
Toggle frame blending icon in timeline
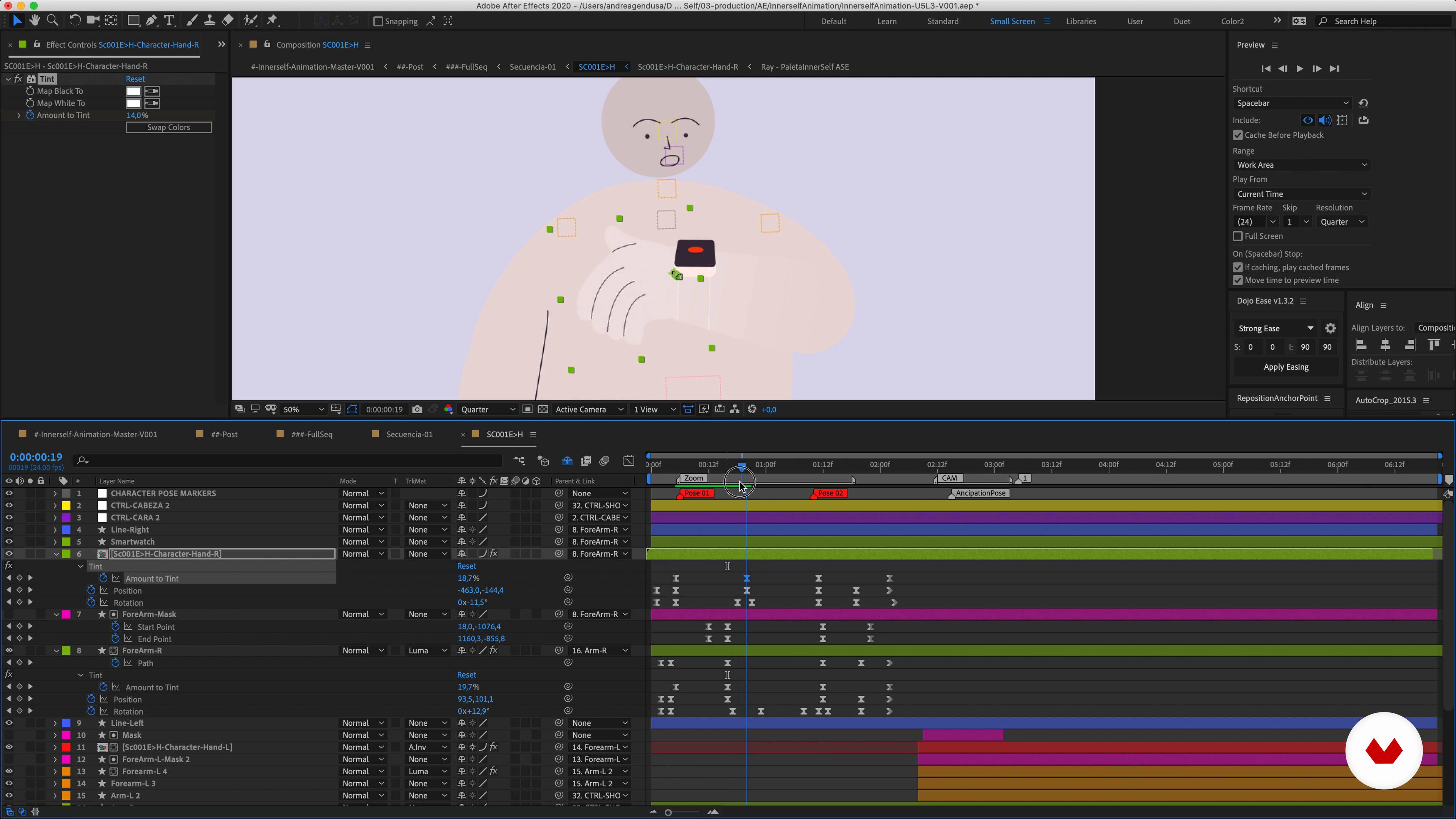pos(585,461)
